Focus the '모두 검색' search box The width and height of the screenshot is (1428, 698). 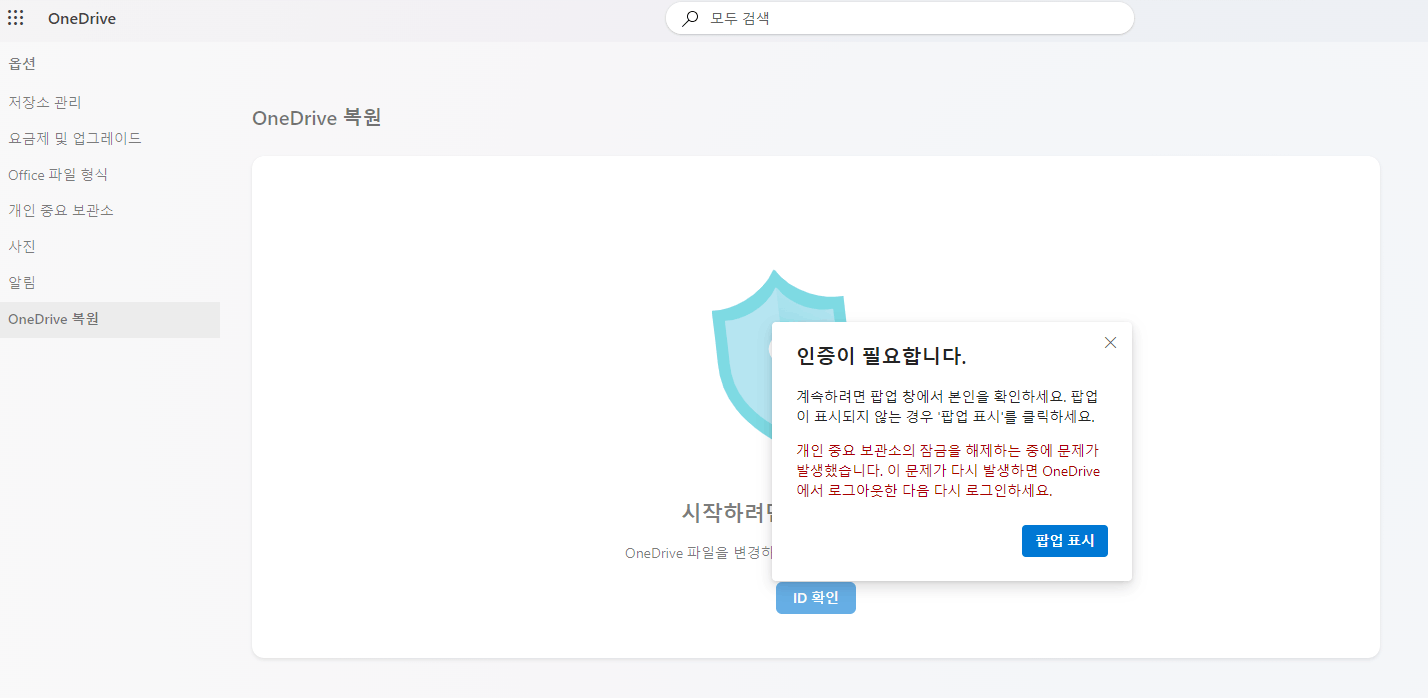coord(900,18)
